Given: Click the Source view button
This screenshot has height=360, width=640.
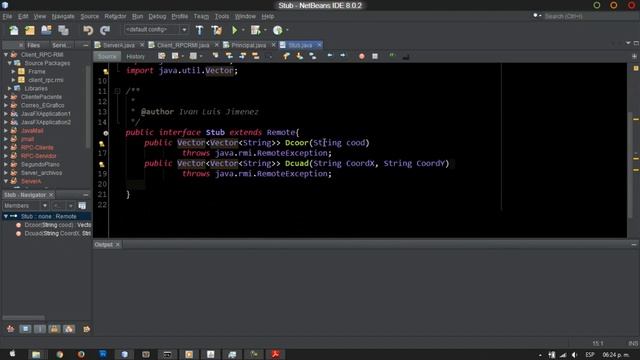Looking at the screenshot, I should [107, 56].
